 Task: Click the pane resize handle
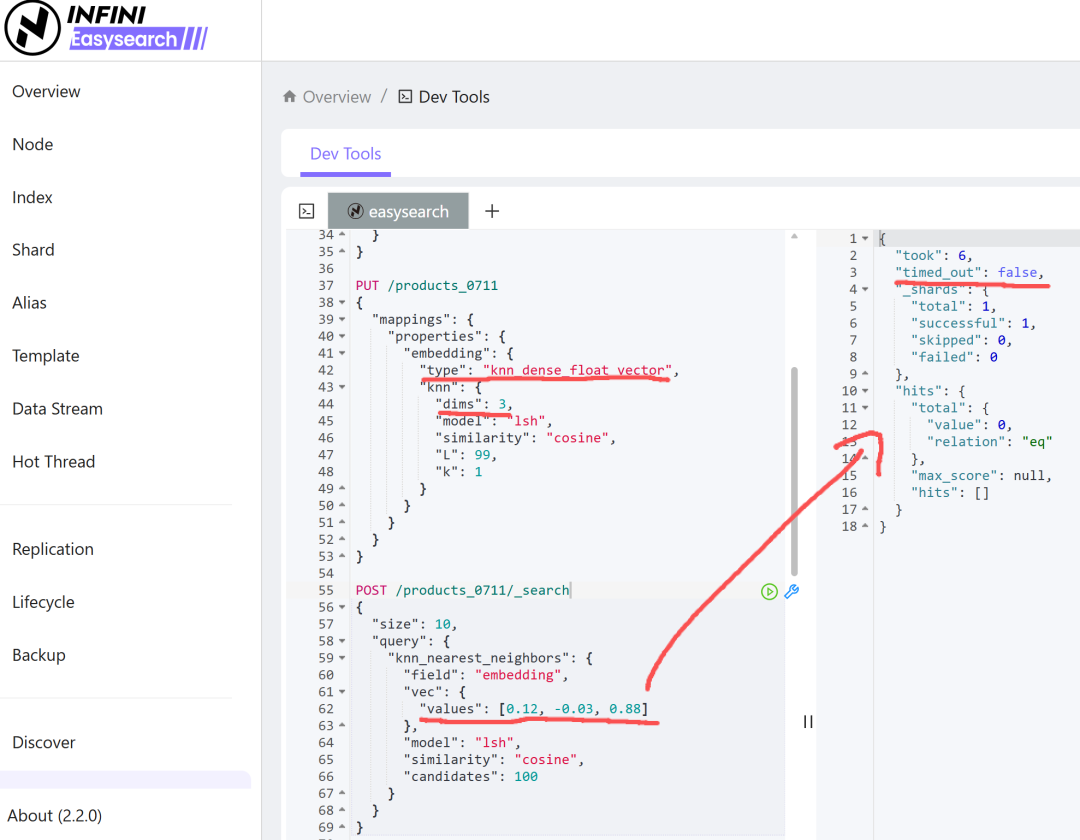(808, 722)
